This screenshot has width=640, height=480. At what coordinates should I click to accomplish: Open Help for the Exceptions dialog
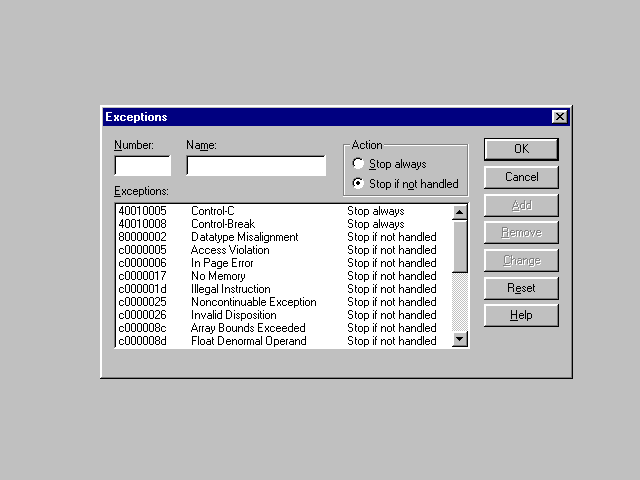click(521, 315)
